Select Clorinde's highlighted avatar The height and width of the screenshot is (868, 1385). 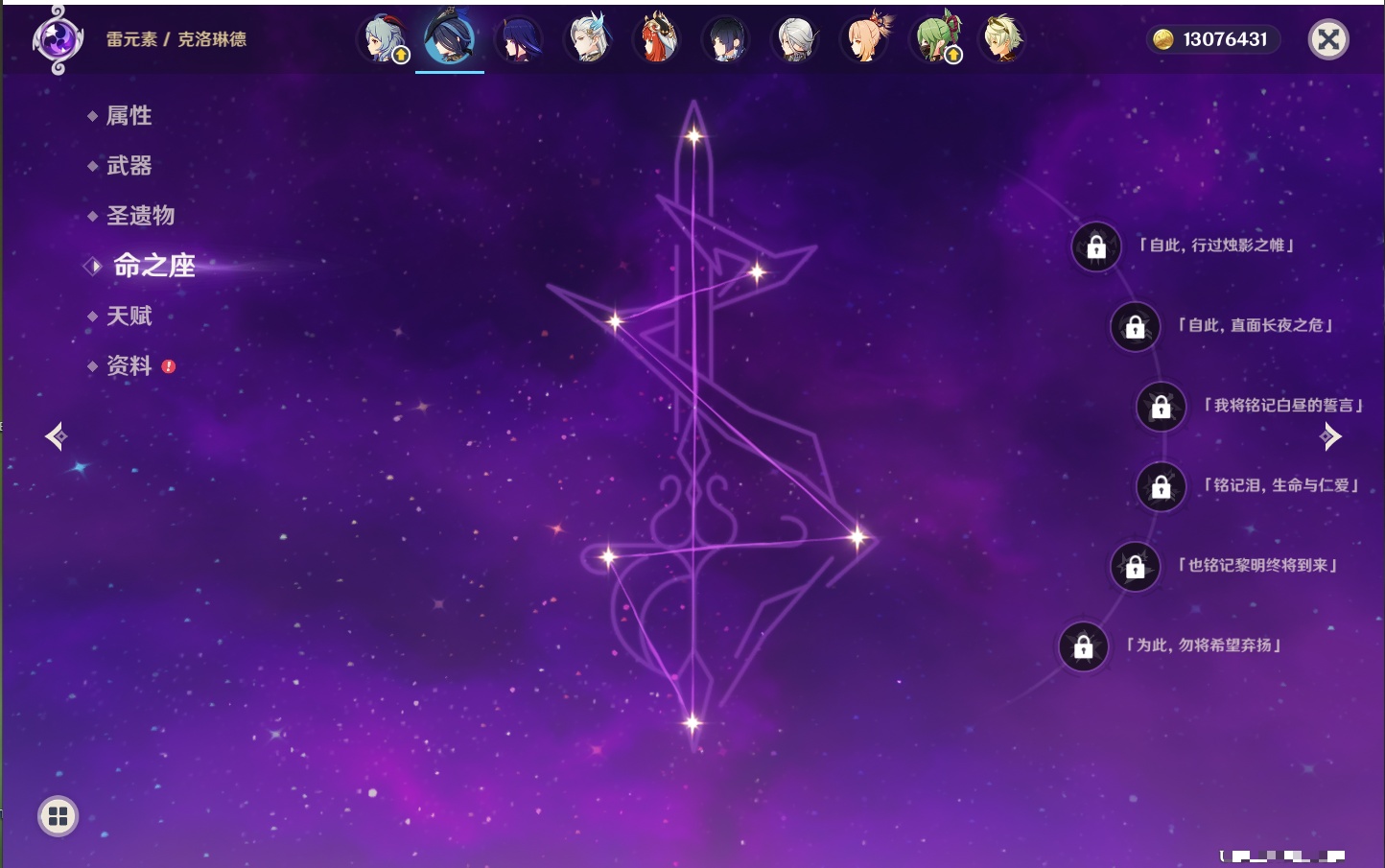tap(449, 37)
